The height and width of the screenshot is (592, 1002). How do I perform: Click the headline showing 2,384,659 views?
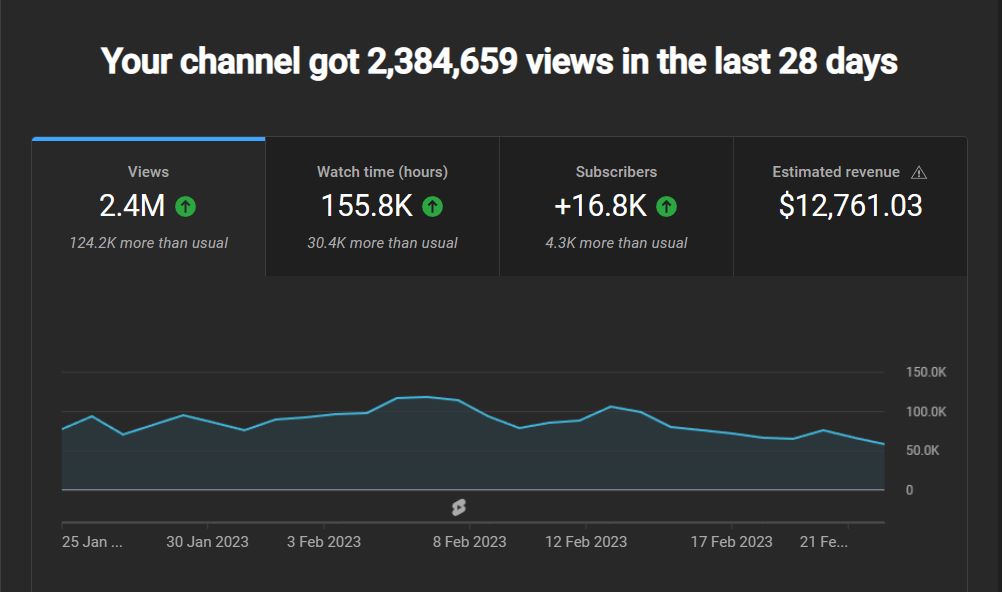pos(500,62)
